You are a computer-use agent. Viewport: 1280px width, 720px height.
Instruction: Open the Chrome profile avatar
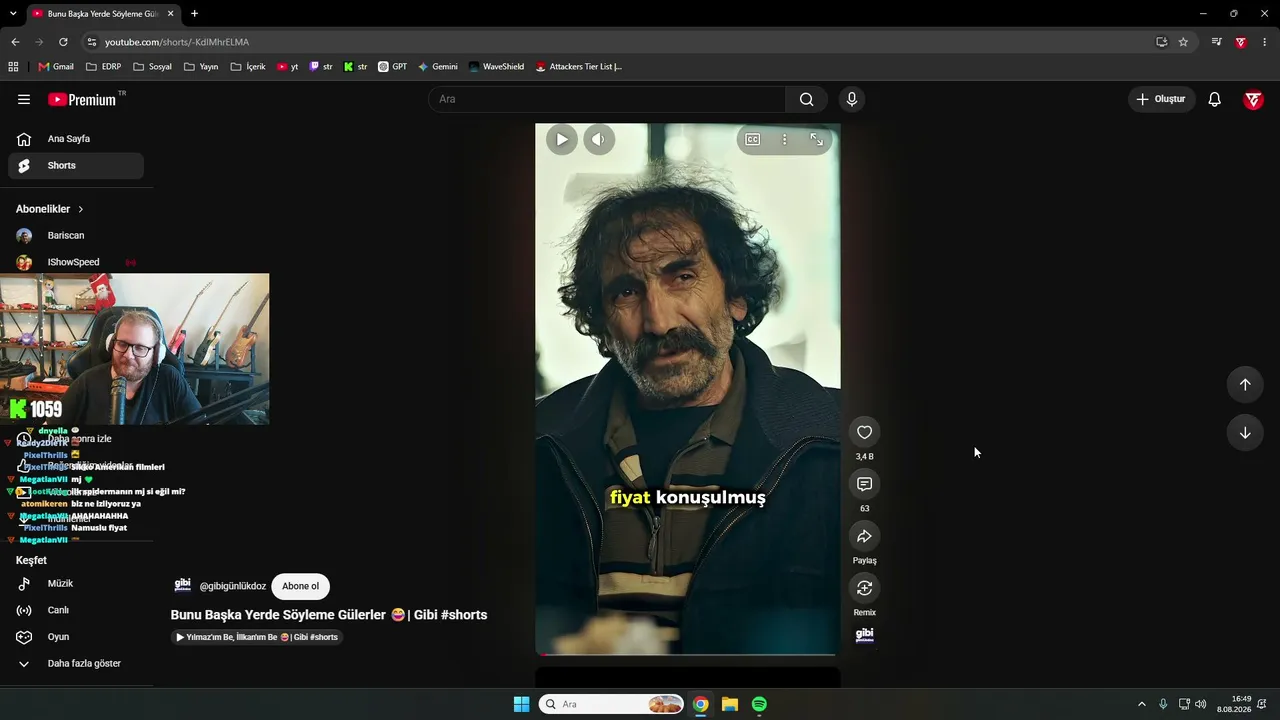pyautogui.click(x=1241, y=42)
